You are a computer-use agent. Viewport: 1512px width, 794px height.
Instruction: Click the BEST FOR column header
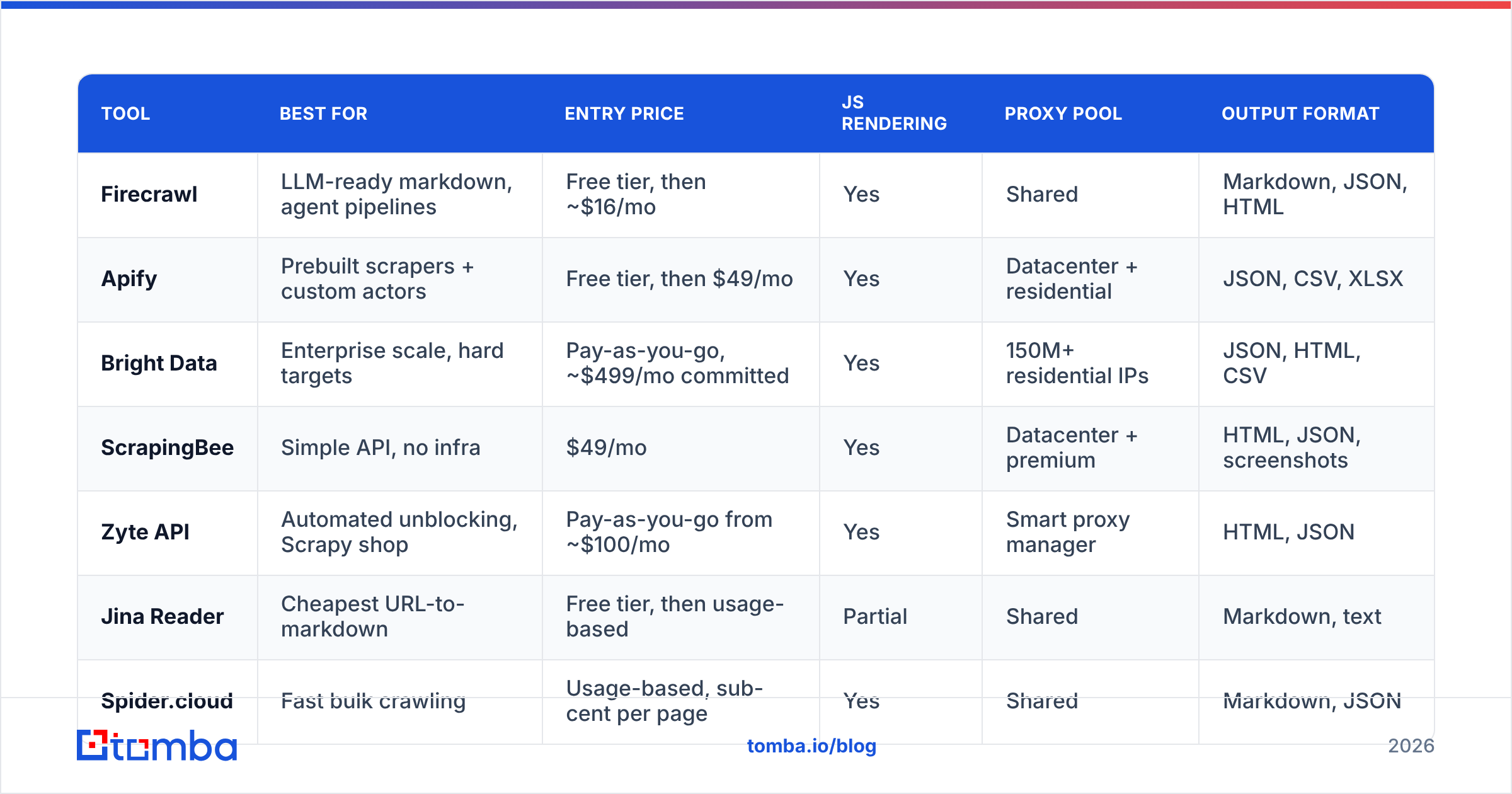pos(323,113)
